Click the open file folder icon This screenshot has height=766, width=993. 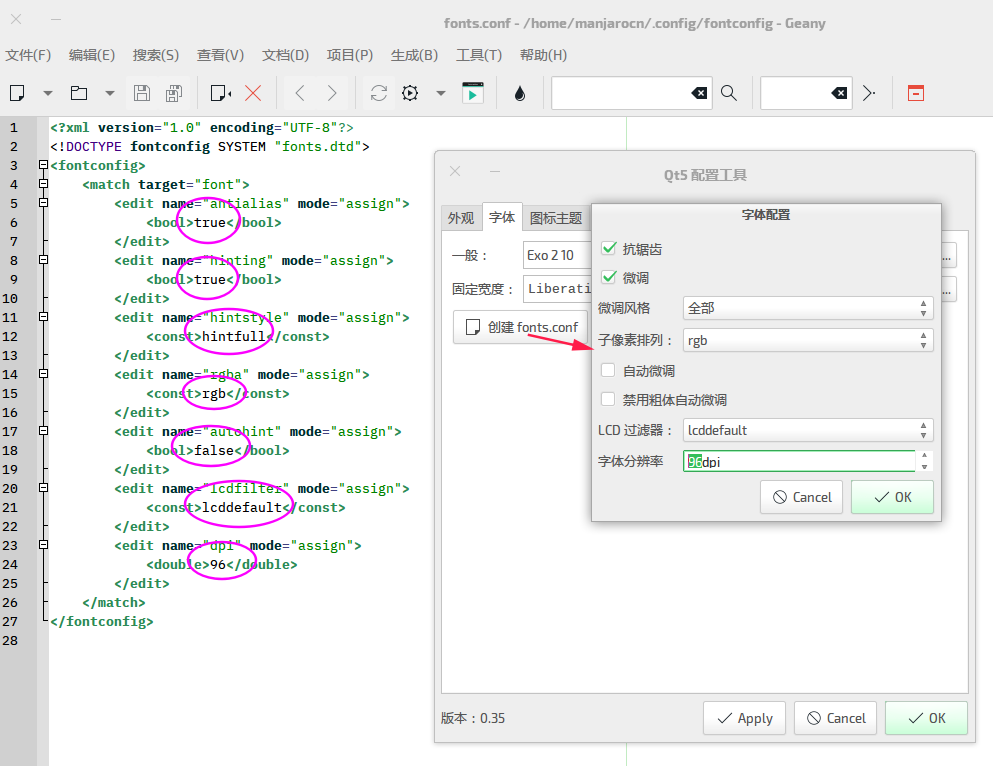coord(79,93)
